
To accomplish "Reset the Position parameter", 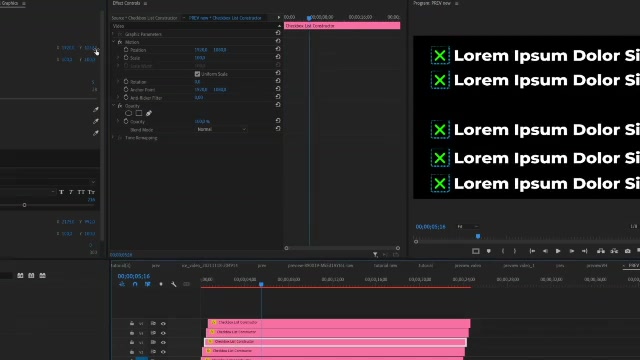I will click(278, 49).
